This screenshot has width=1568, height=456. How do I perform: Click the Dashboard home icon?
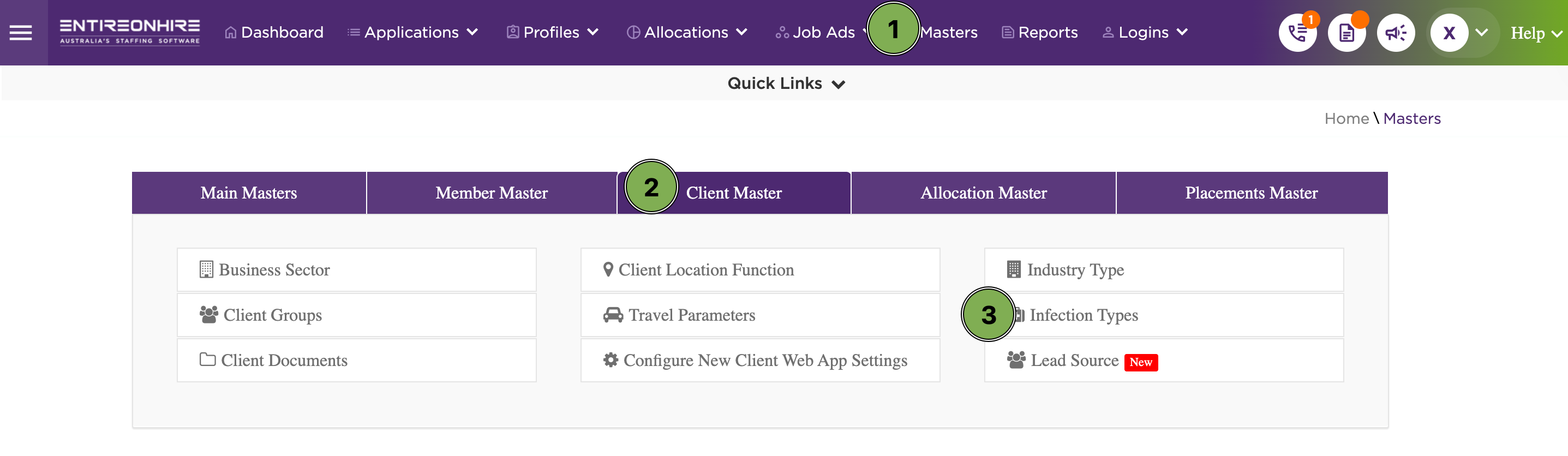230,32
